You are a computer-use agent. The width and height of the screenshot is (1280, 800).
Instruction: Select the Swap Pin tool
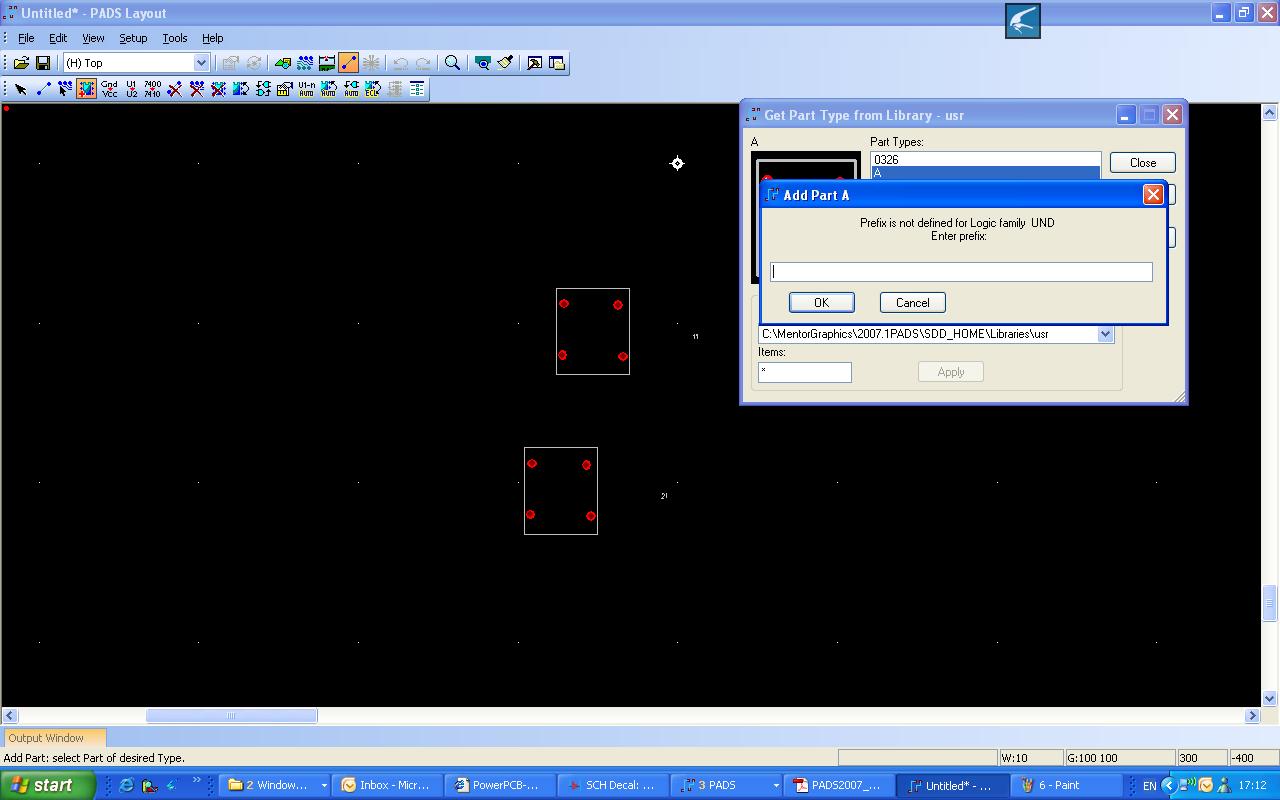click(x=241, y=89)
